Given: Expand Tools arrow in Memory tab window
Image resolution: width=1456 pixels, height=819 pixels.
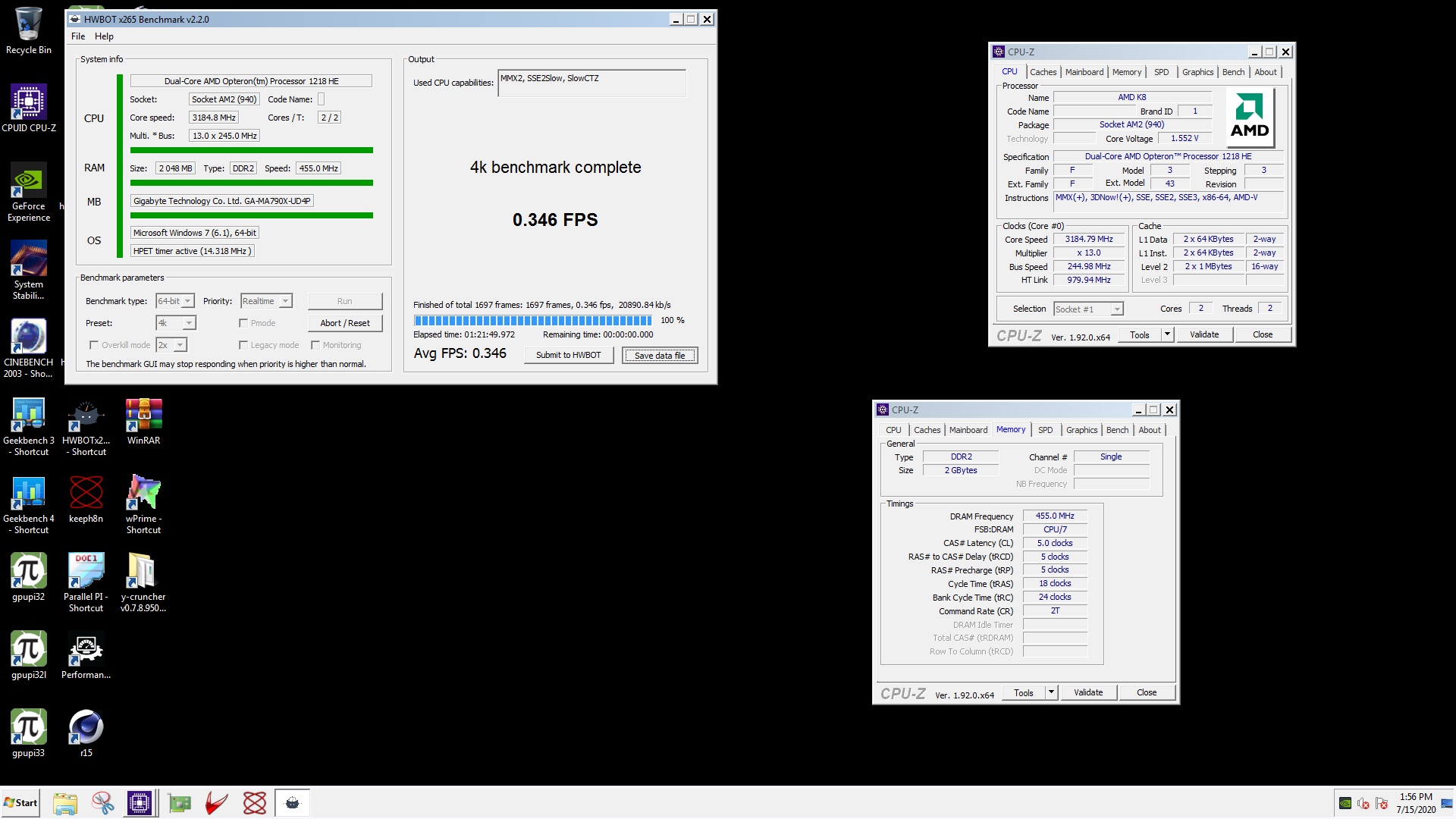Looking at the screenshot, I should tap(1051, 692).
